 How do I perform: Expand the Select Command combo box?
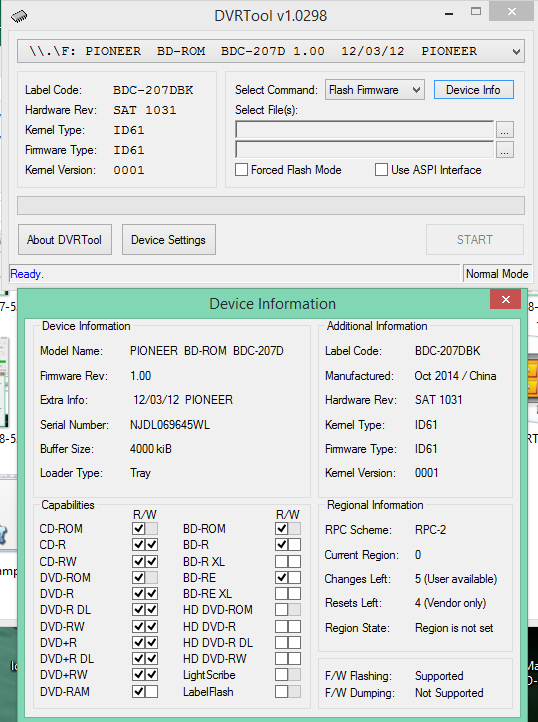click(374, 90)
